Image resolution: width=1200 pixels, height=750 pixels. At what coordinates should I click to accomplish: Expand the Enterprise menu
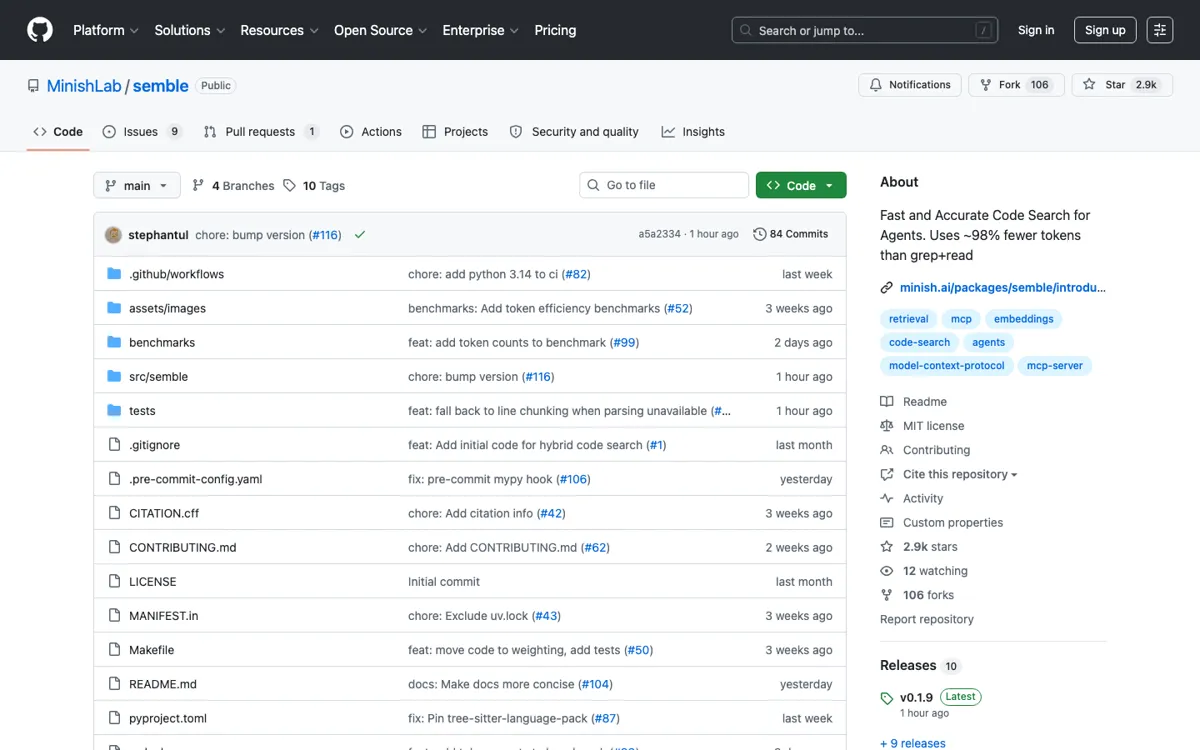pyautogui.click(x=481, y=30)
